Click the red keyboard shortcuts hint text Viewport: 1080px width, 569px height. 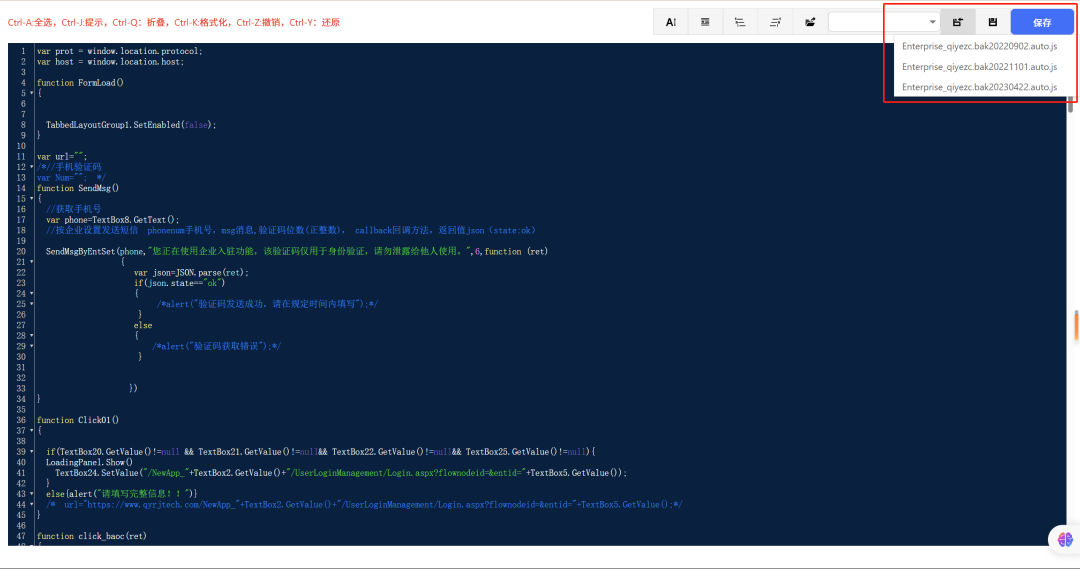174,22
